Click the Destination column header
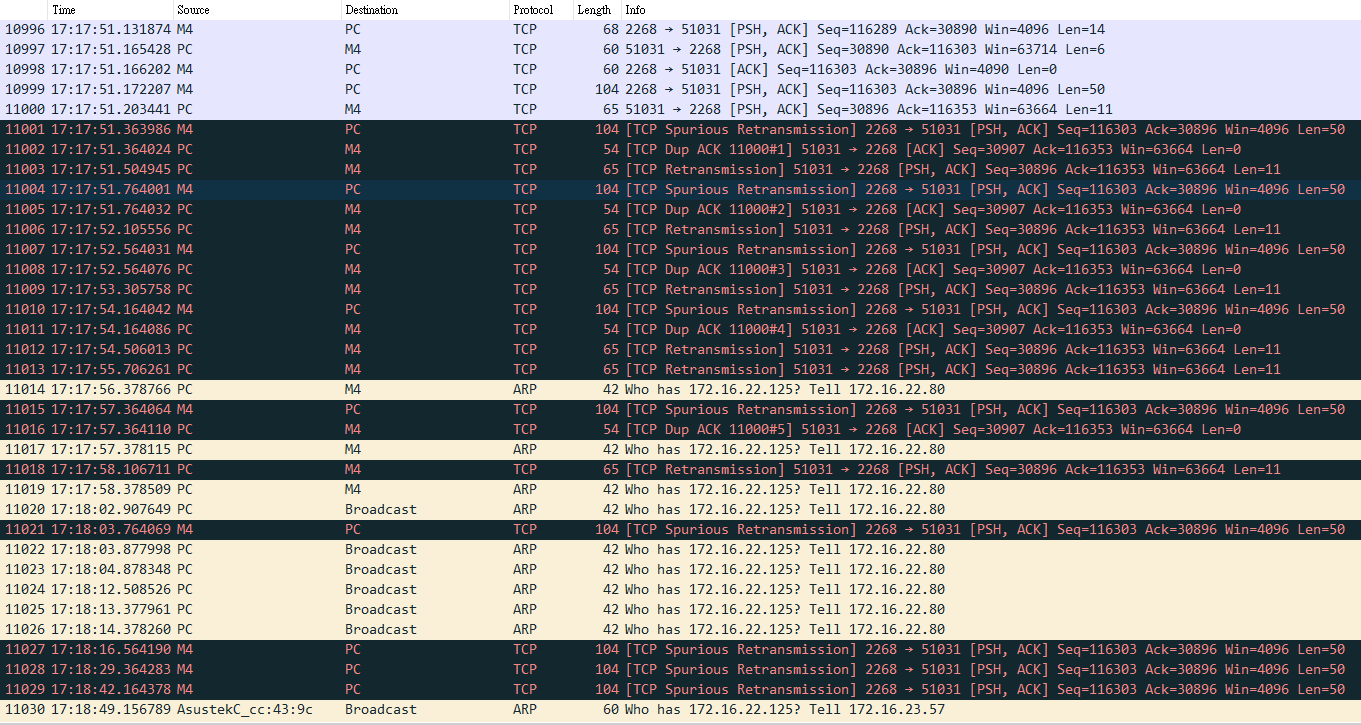This screenshot has height=725, width=1361. click(425, 10)
